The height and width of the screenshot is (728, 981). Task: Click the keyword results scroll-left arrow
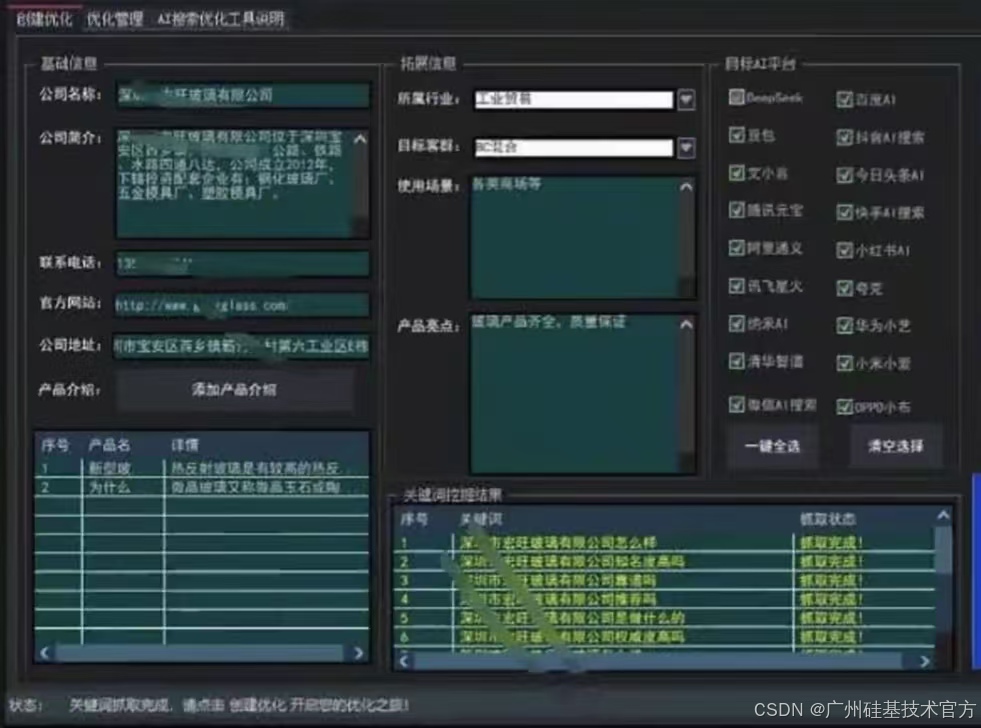point(404,661)
